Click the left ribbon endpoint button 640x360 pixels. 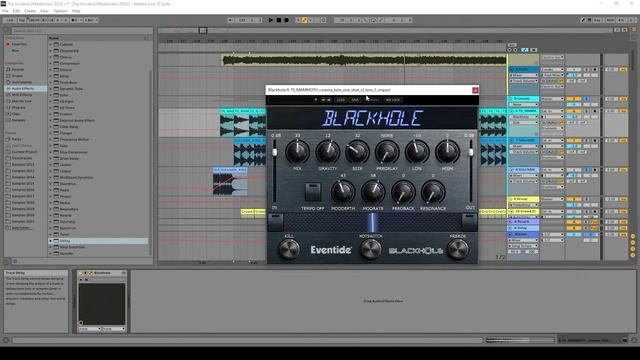pos(275,222)
